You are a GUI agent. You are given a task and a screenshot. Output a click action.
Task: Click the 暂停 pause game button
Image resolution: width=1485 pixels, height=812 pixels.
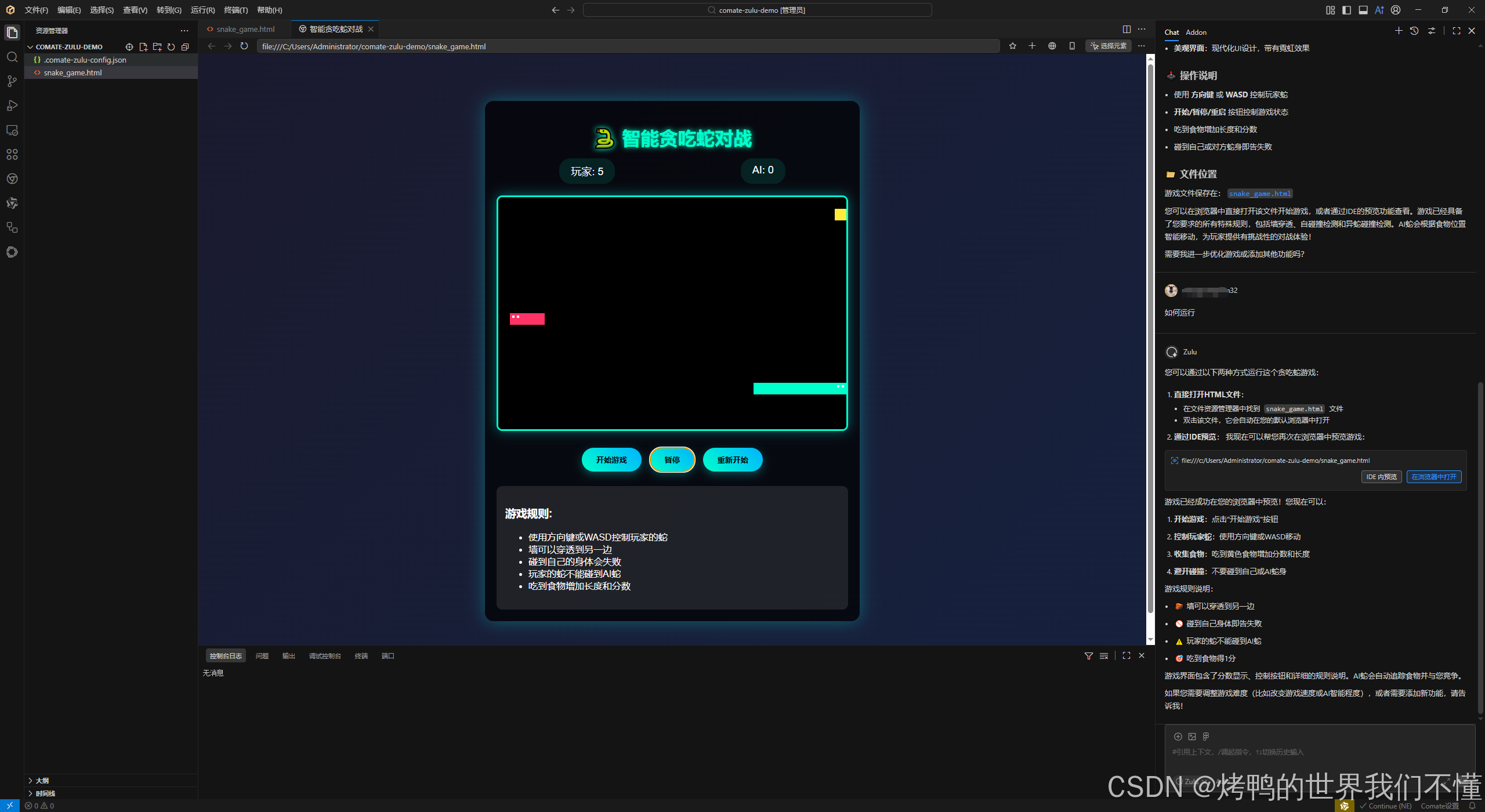pos(672,460)
